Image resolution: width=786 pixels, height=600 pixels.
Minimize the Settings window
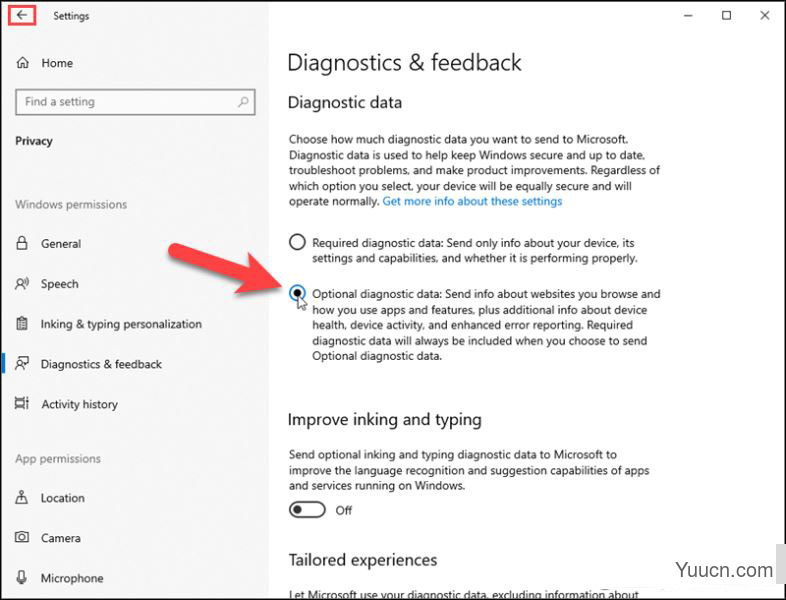point(688,16)
